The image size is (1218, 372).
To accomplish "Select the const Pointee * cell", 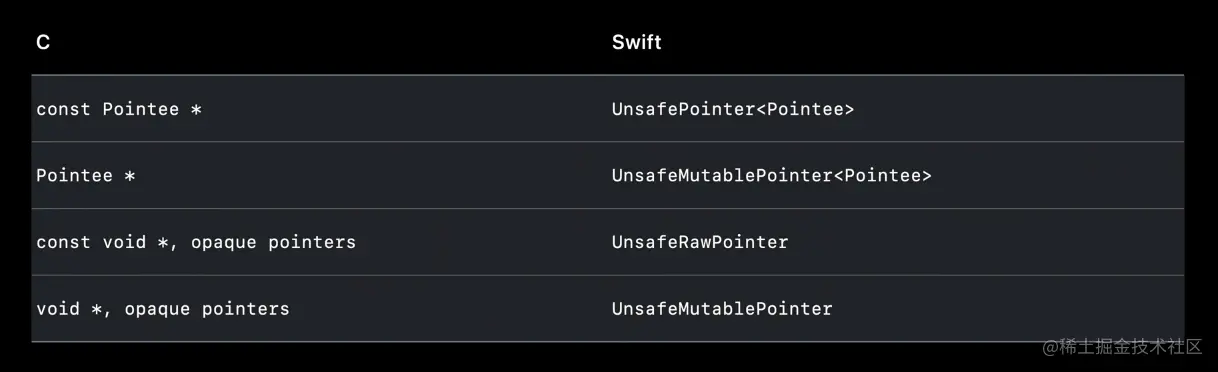I will pos(119,109).
